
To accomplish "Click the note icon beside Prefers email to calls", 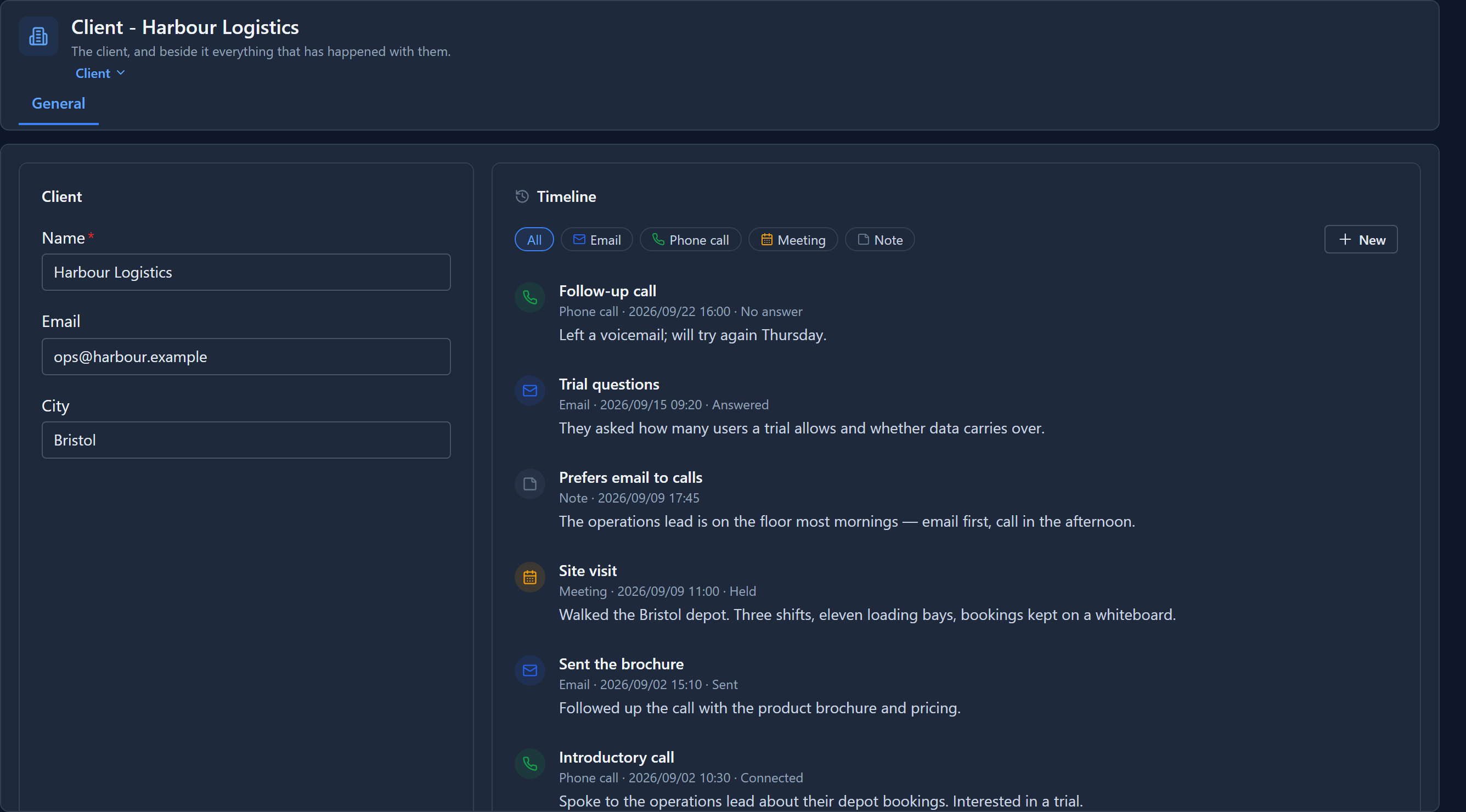I will [530, 484].
